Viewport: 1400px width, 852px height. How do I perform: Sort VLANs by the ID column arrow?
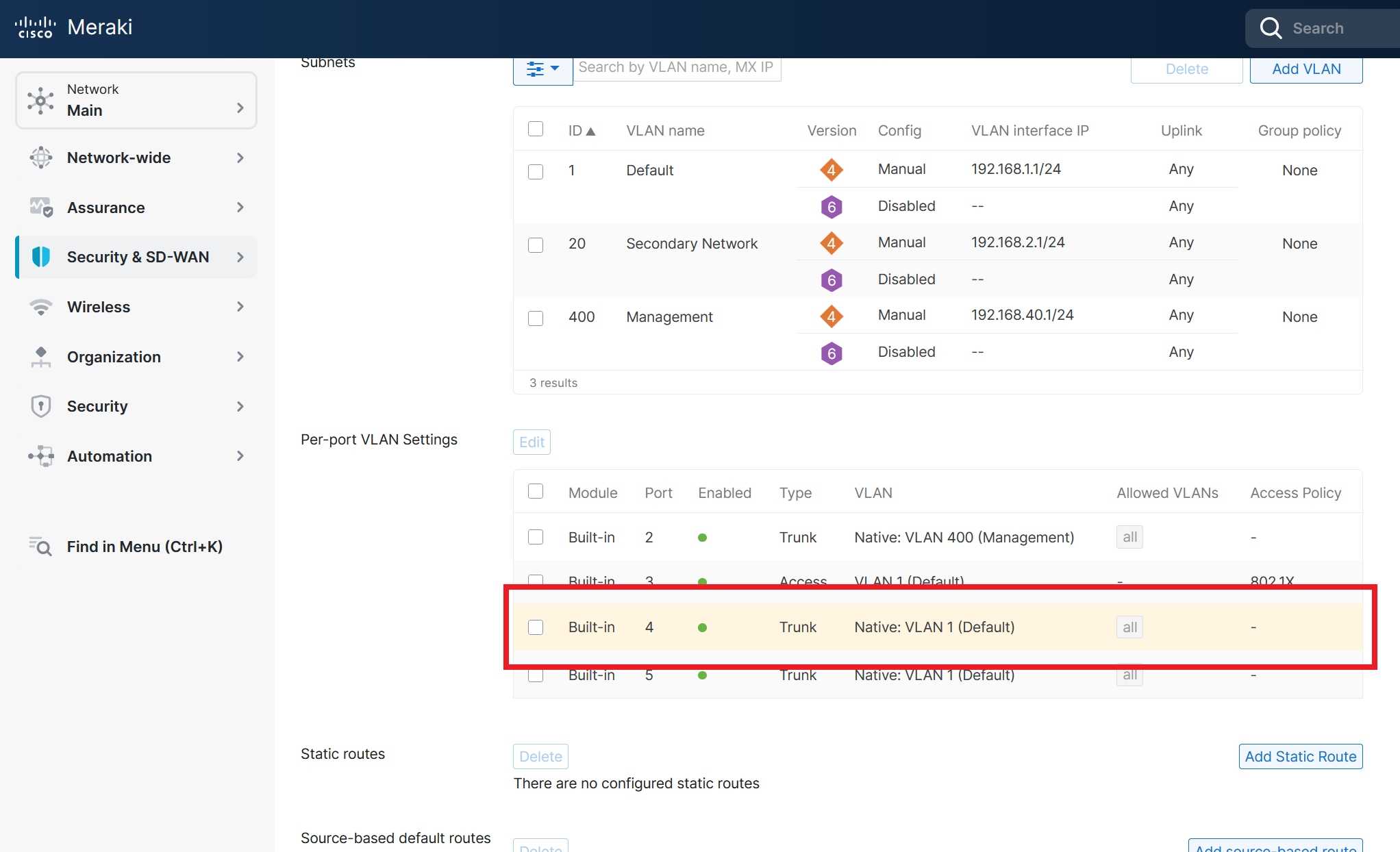590,131
